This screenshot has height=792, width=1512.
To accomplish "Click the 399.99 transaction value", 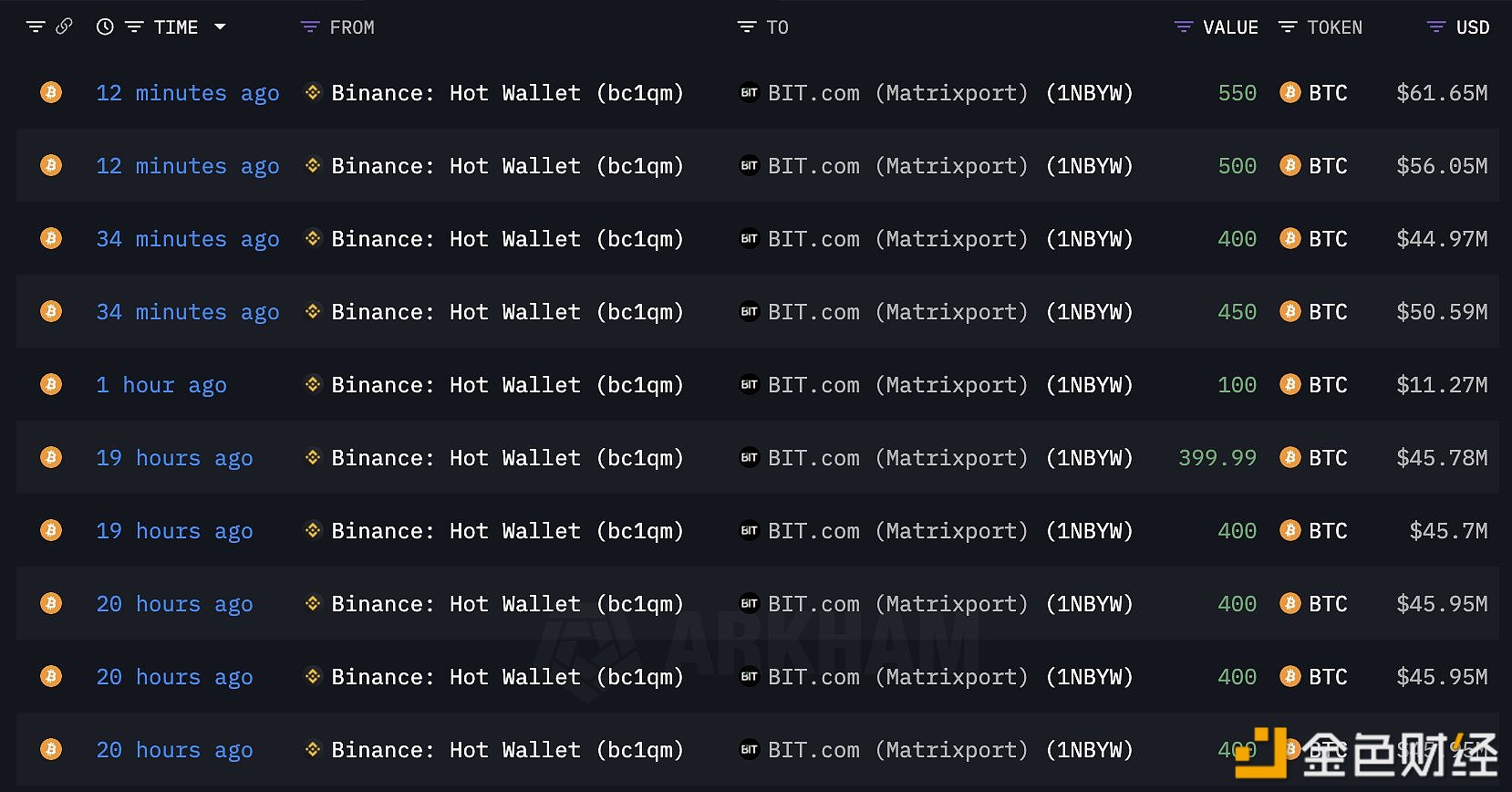I will (x=1217, y=458).
